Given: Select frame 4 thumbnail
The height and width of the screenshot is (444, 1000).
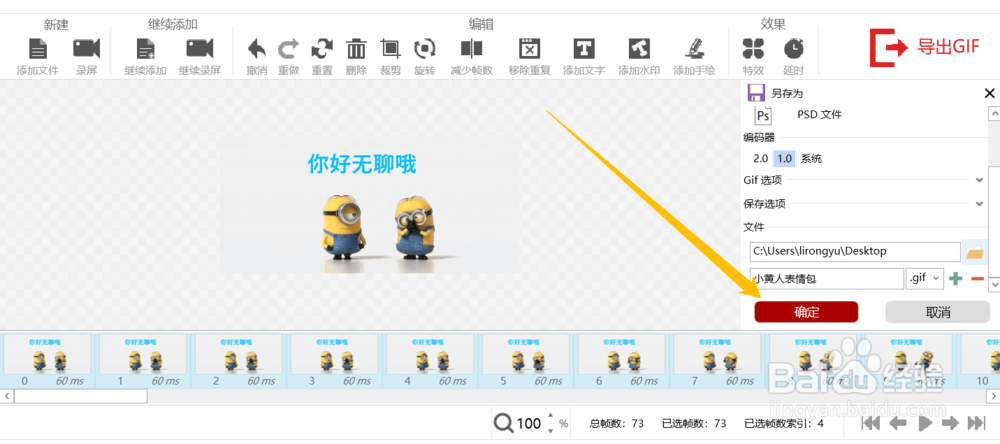Looking at the screenshot, I should 430,354.
